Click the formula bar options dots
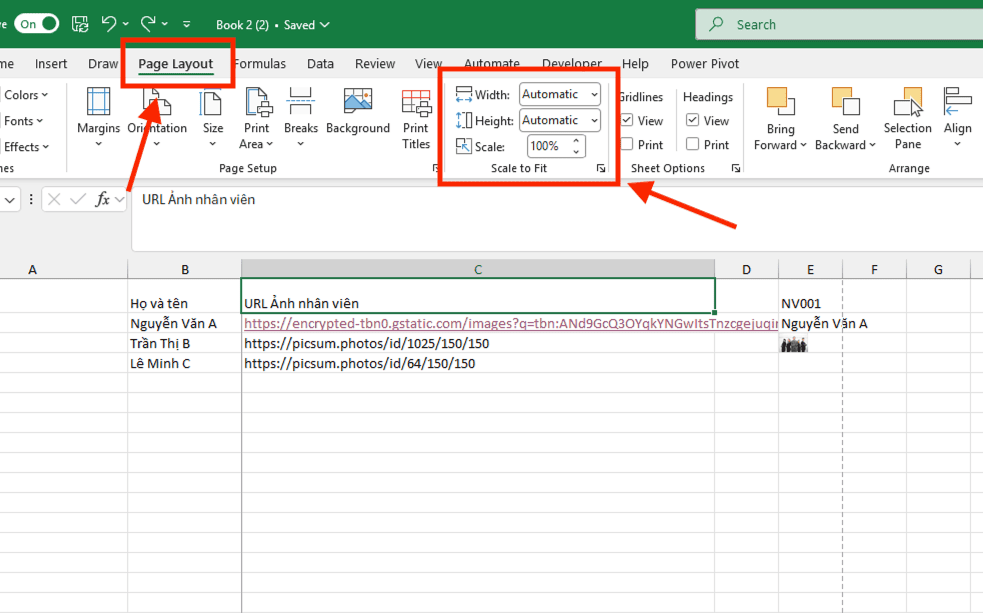983x613 pixels. coord(31,200)
